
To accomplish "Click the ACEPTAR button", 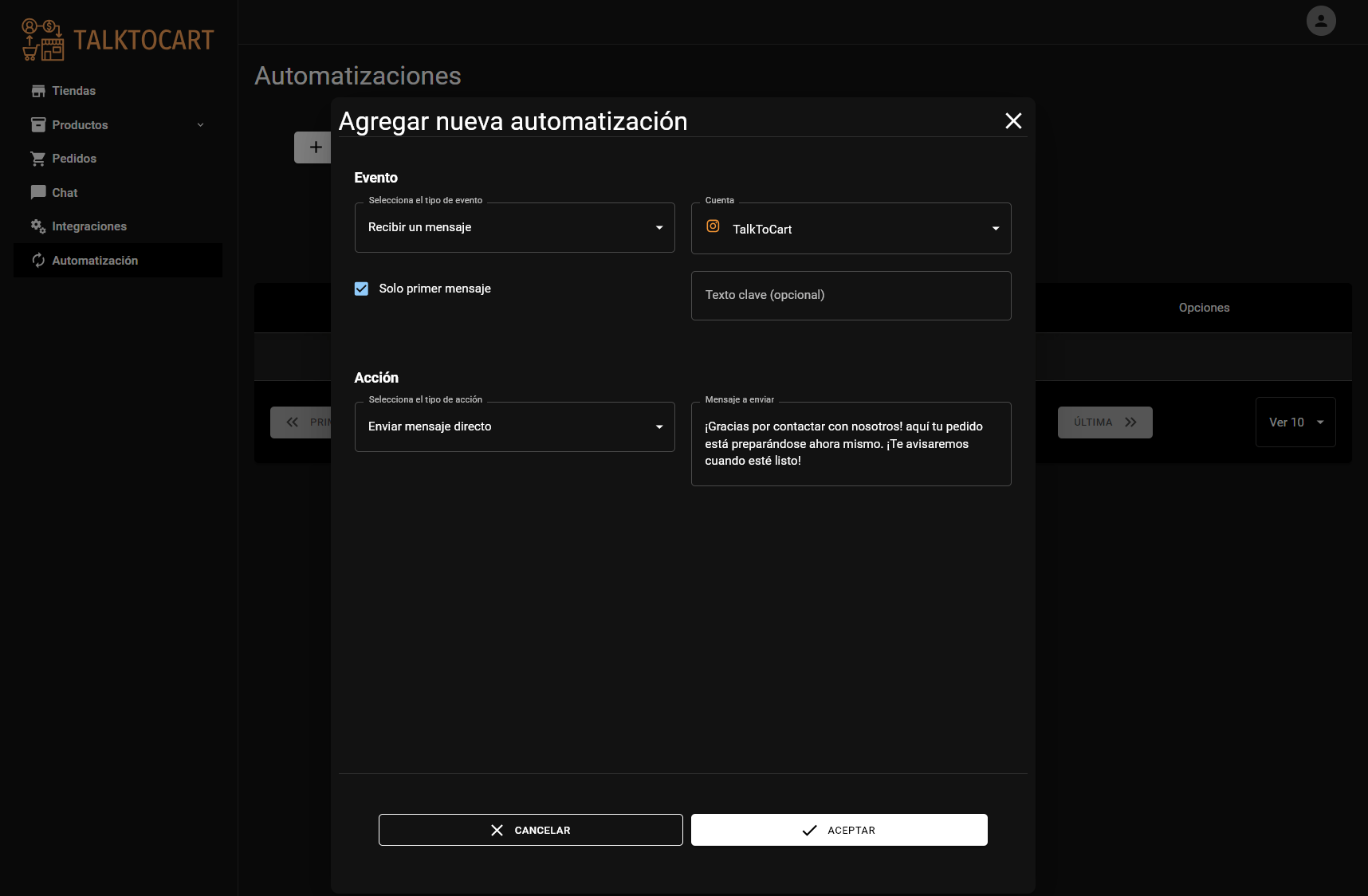I will point(839,830).
